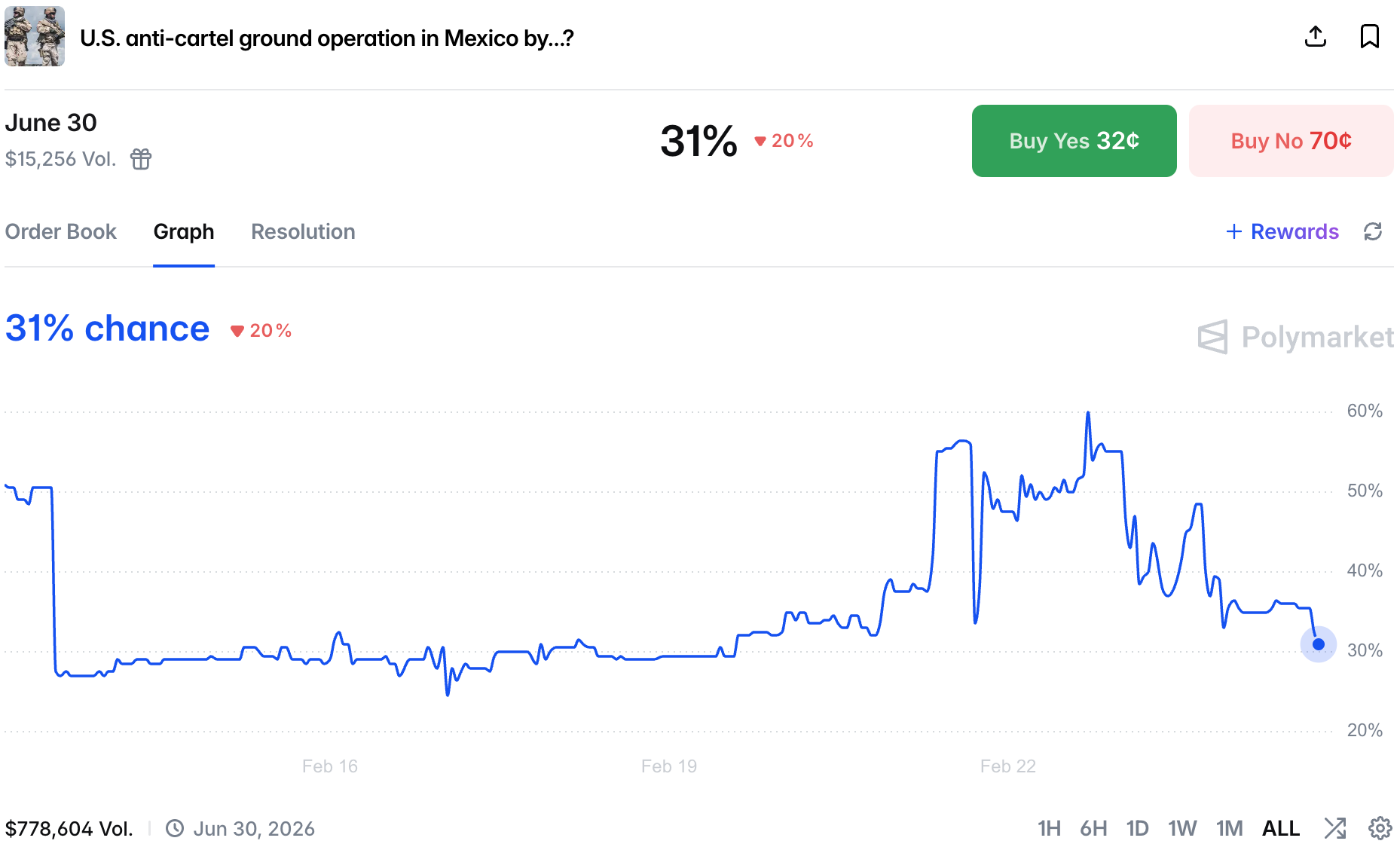Image resolution: width=1400 pixels, height=847 pixels.
Task: Click the share/upload icon
Action: coord(1316,36)
